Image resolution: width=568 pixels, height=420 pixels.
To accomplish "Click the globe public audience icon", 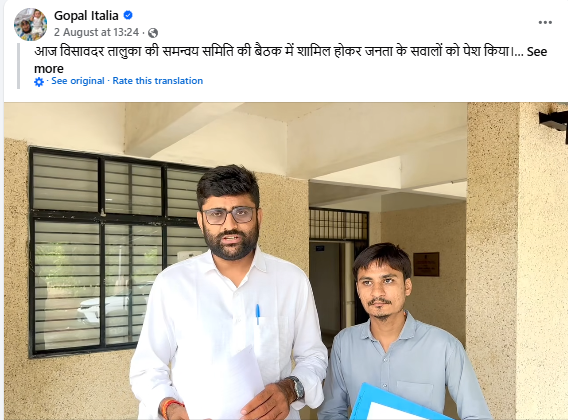I will (153, 33).
